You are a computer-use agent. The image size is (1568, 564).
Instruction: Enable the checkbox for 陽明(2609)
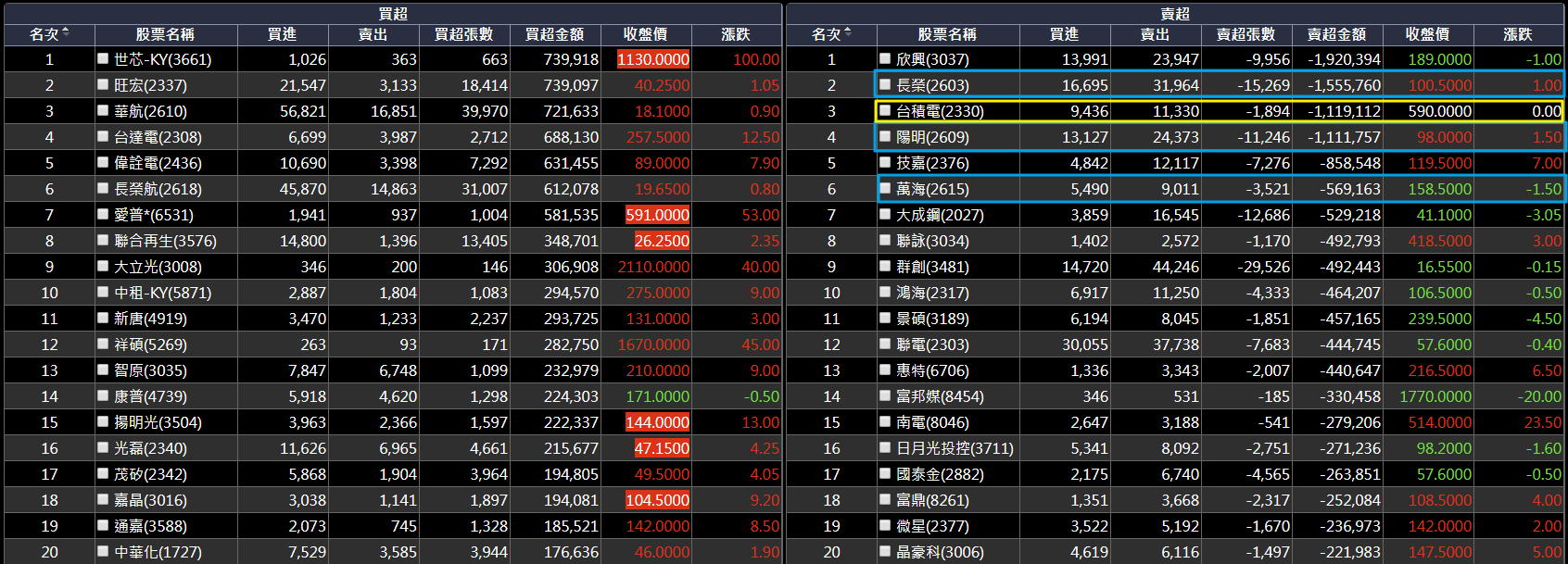[x=885, y=136]
